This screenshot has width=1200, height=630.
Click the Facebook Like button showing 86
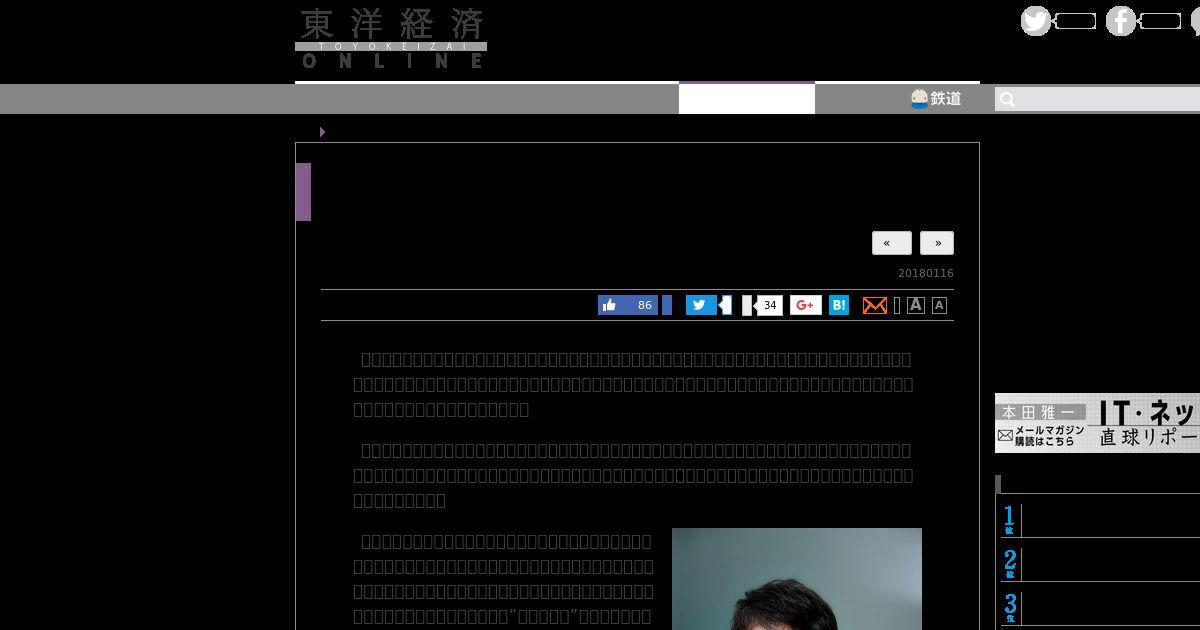click(x=628, y=305)
